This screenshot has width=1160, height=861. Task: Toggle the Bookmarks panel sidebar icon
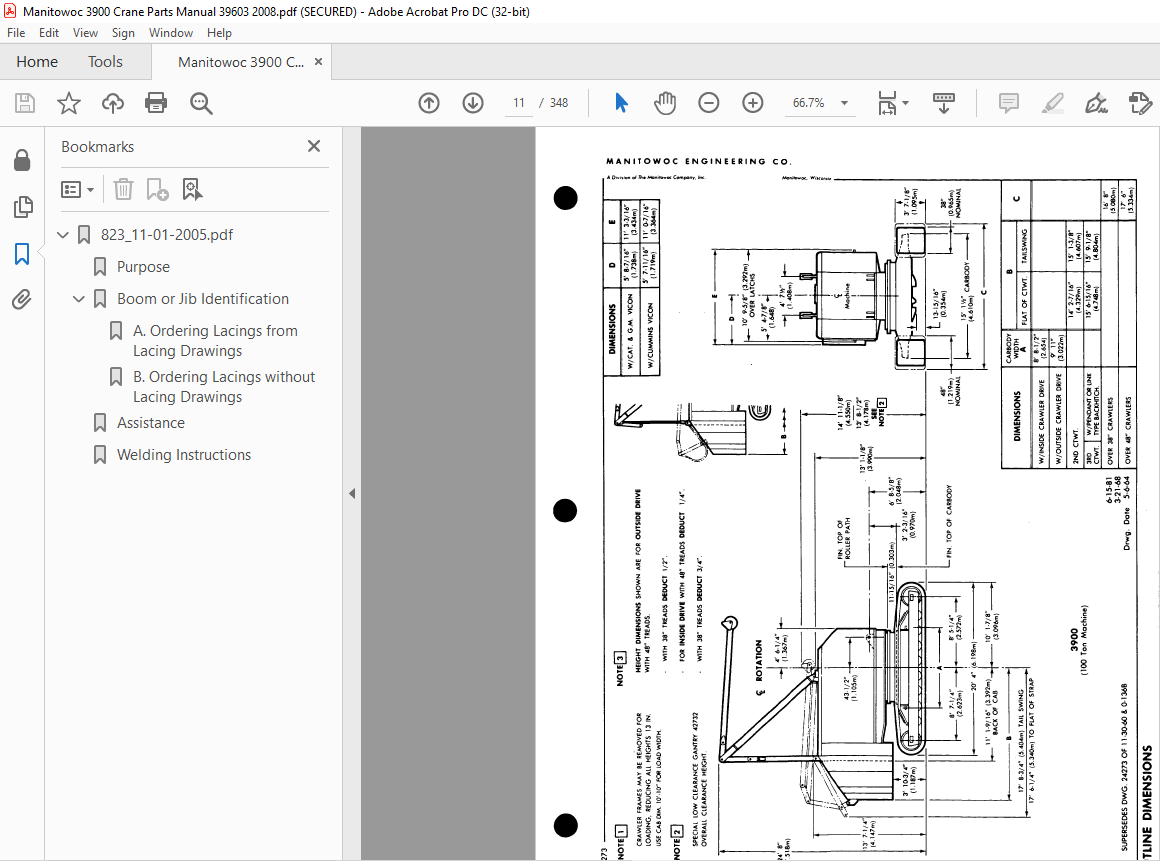click(x=22, y=254)
